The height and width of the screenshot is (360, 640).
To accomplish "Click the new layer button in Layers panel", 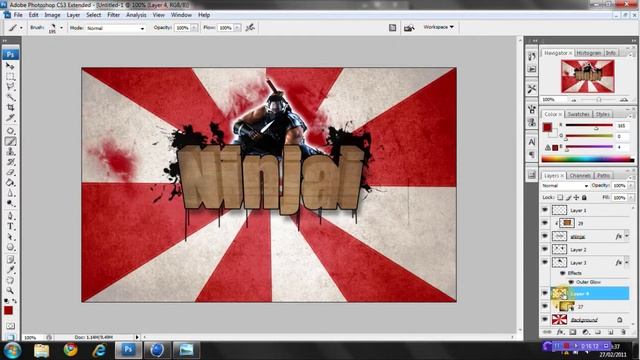I will 610,332.
